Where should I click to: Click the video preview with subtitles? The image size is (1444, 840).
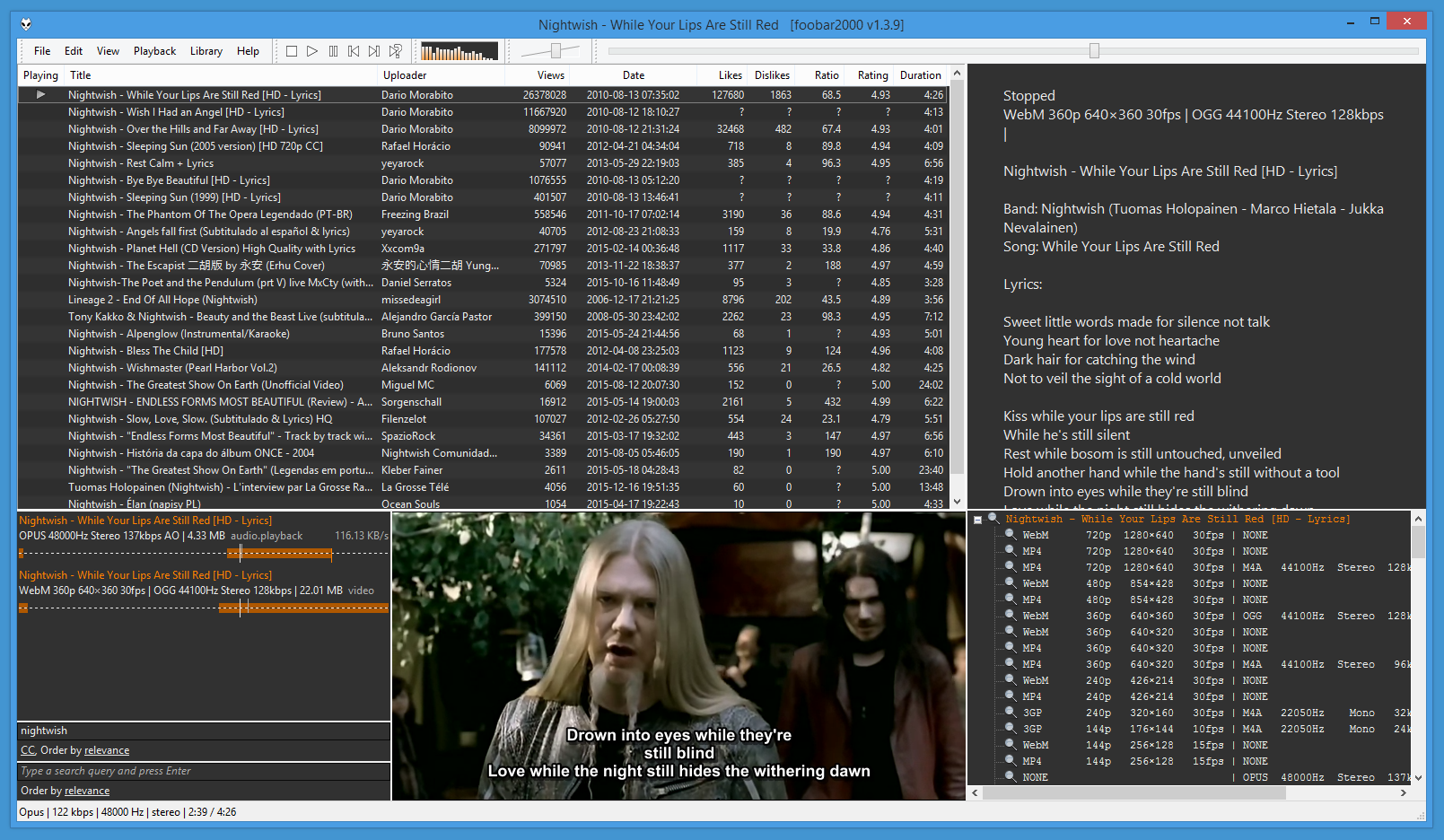pyautogui.click(x=678, y=656)
